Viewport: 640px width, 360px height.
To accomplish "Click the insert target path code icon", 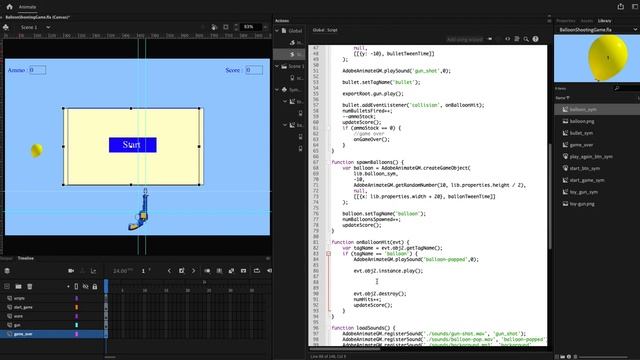I will pos(507,39).
